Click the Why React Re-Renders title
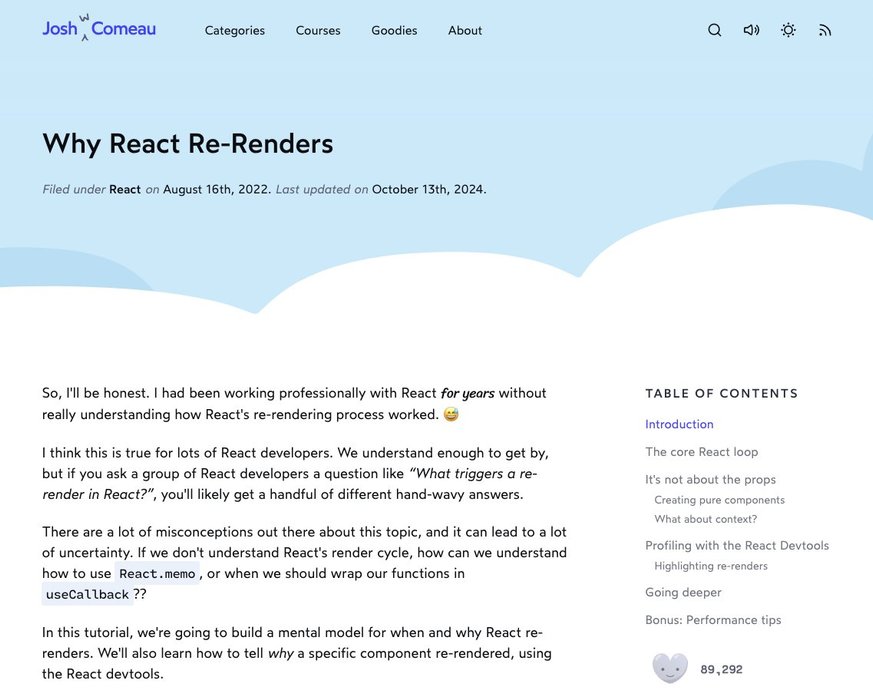This screenshot has height=700, width=873. pyautogui.click(x=188, y=144)
